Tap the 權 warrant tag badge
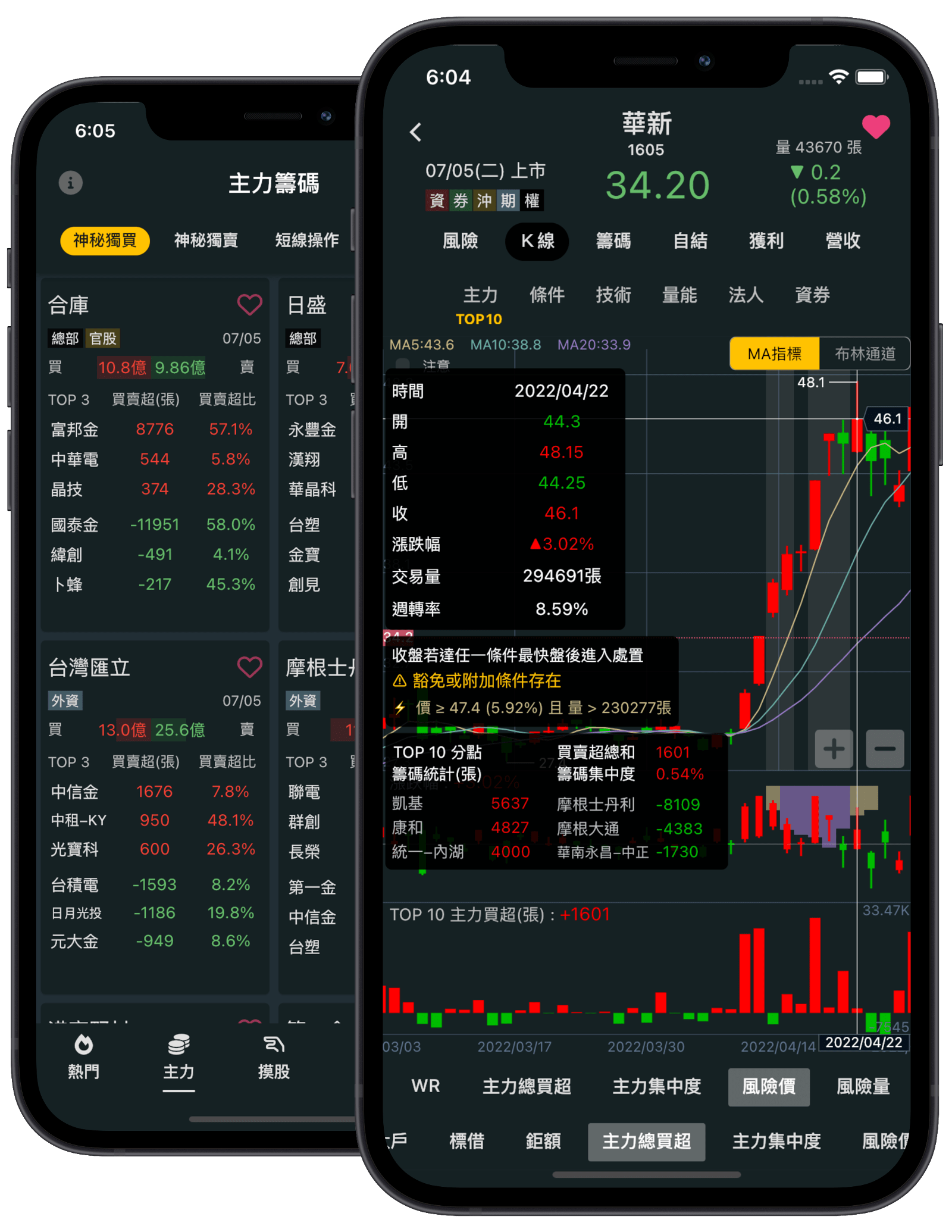 point(532,201)
